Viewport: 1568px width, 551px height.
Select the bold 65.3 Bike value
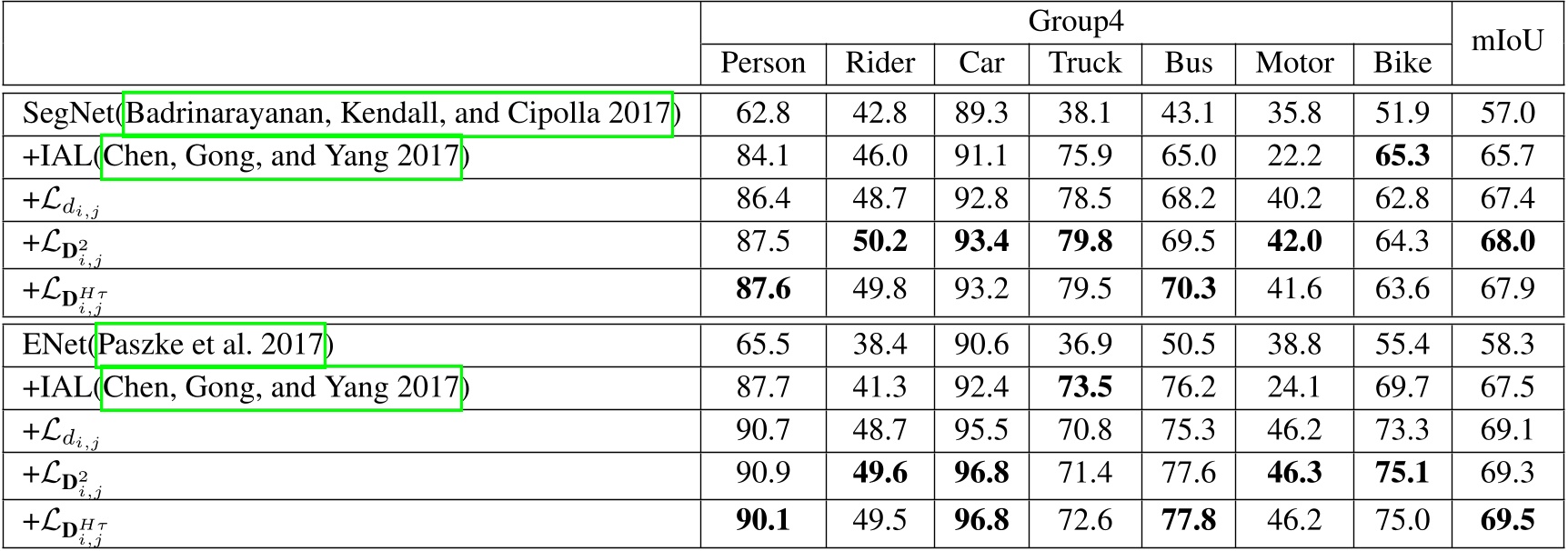click(x=1402, y=156)
